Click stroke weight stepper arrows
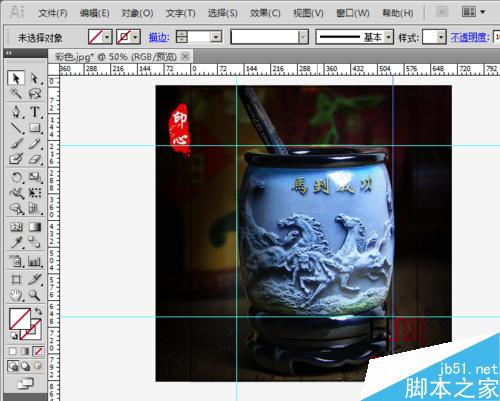Screen dimensions: 500x401 click(182, 37)
